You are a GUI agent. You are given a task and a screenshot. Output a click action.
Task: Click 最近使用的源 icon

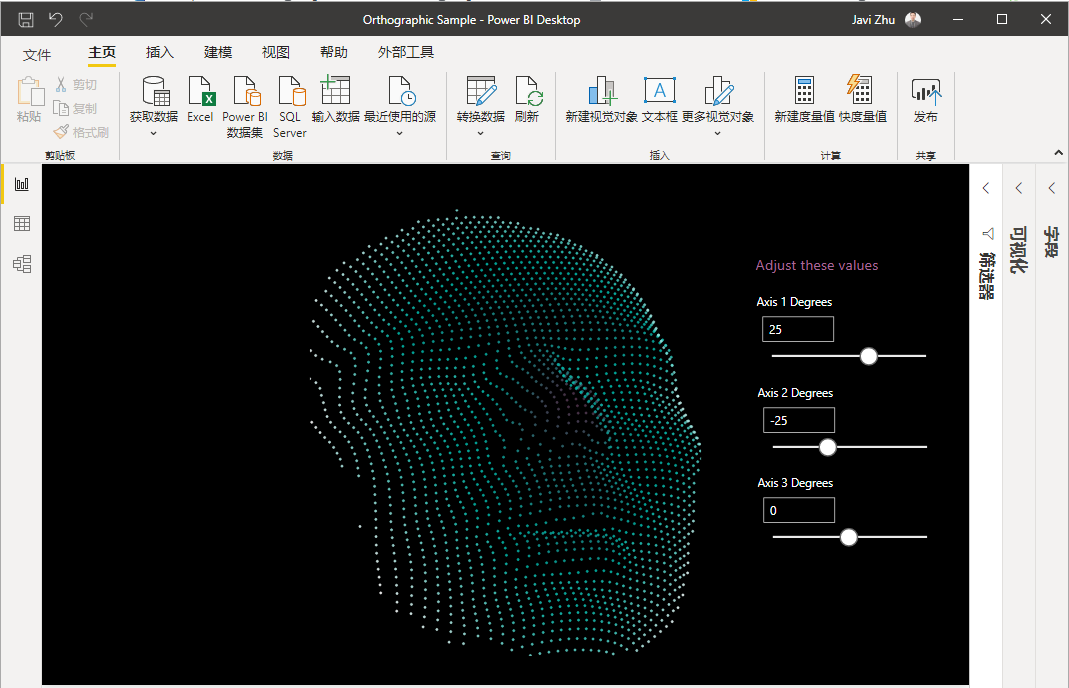pyautogui.click(x=401, y=91)
